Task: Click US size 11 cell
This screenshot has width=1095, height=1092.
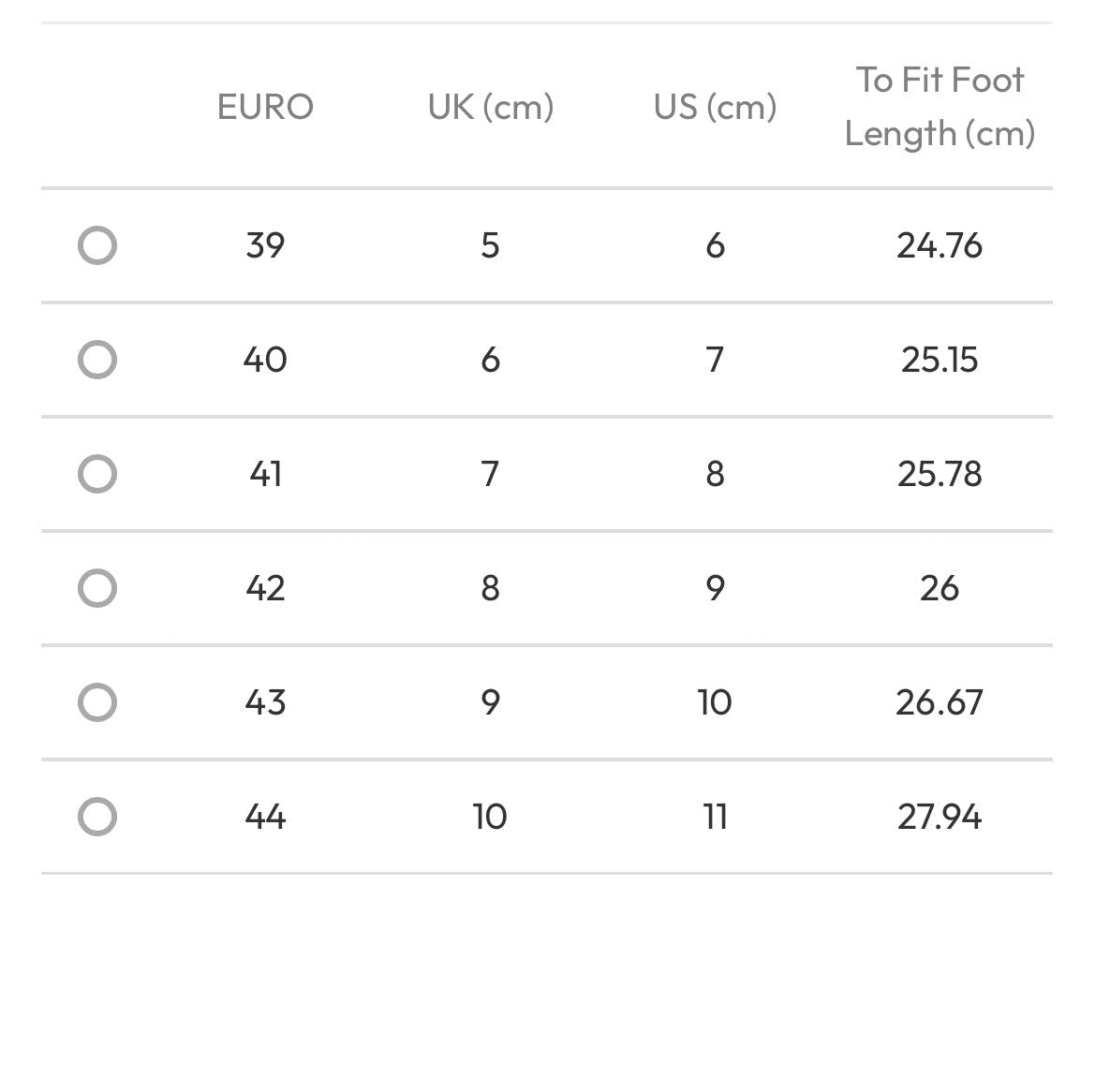Action: pos(715,817)
